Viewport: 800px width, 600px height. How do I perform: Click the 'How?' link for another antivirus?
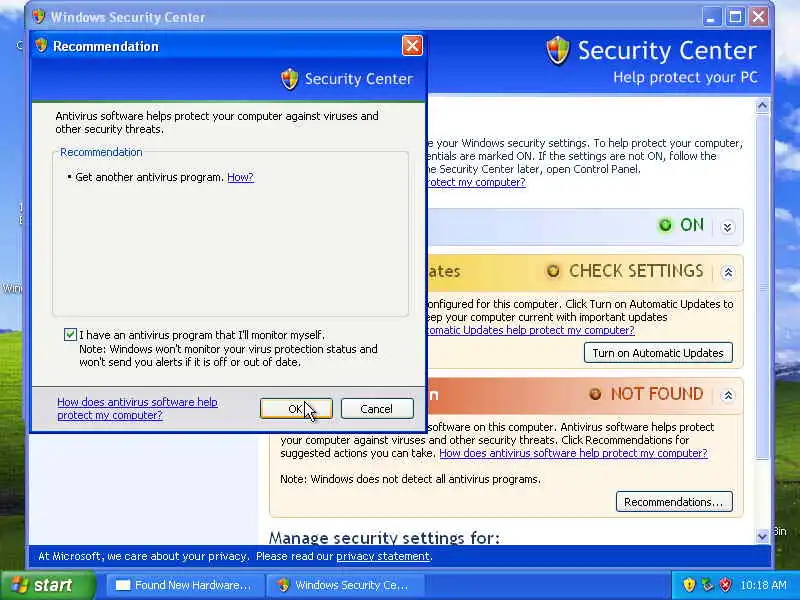tap(240, 177)
